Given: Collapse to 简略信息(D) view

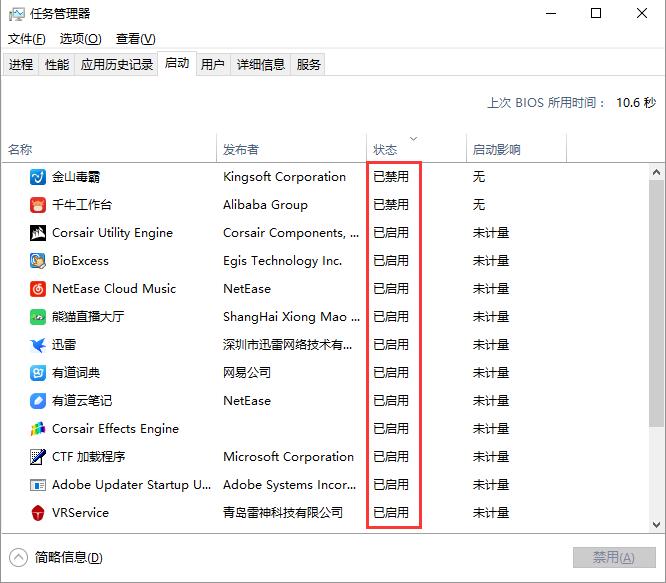Looking at the screenshot, I should point(56,558).
